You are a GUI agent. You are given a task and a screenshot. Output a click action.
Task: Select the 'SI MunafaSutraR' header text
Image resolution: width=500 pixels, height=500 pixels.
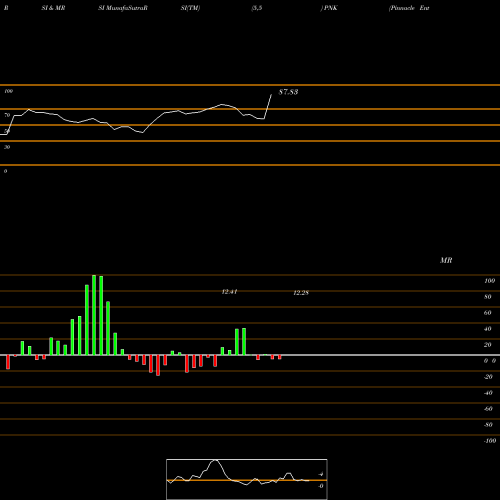click(x=123, y=8)
